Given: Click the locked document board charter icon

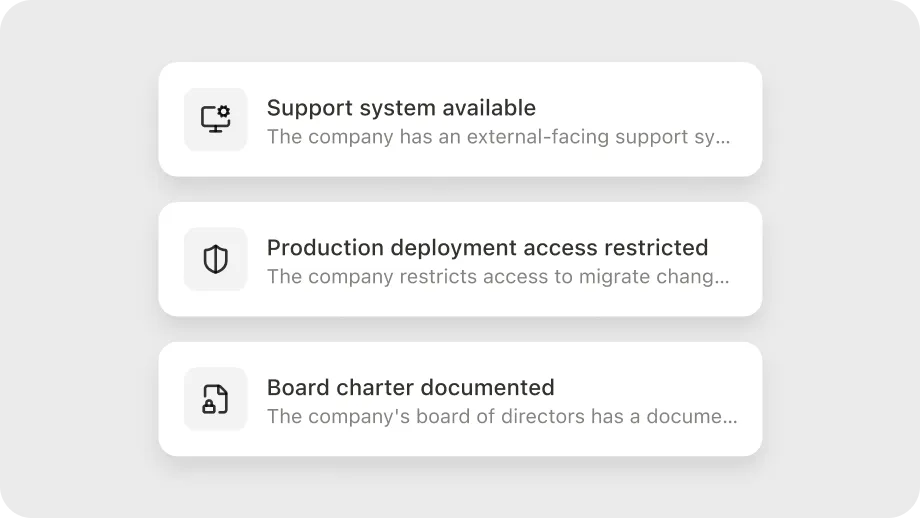Looking at the screenshot, I should (215, 399).
